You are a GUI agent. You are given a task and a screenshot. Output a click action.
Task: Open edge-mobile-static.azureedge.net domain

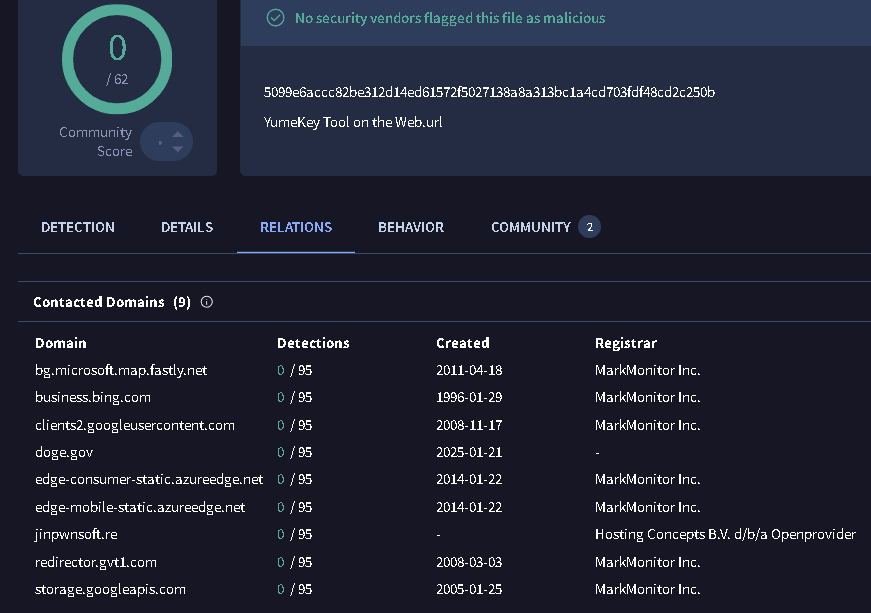pyautogui.click(x=140, y=507)
